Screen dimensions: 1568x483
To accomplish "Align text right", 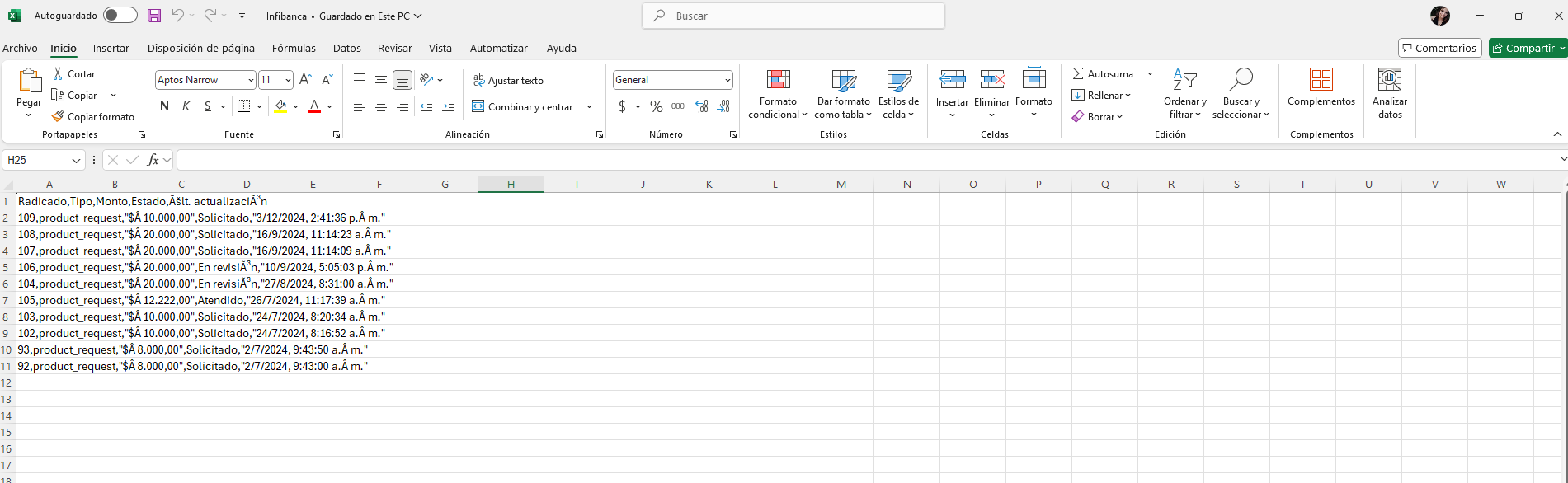I will [403, 106].
